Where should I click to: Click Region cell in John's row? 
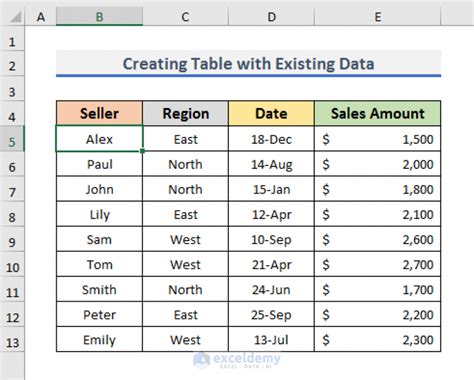[185, 189]
